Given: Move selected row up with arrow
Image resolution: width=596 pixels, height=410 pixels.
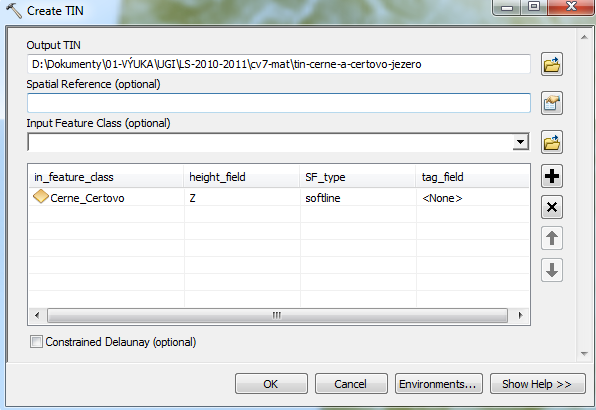Looking at the screenshot, I should coord(552,238).
